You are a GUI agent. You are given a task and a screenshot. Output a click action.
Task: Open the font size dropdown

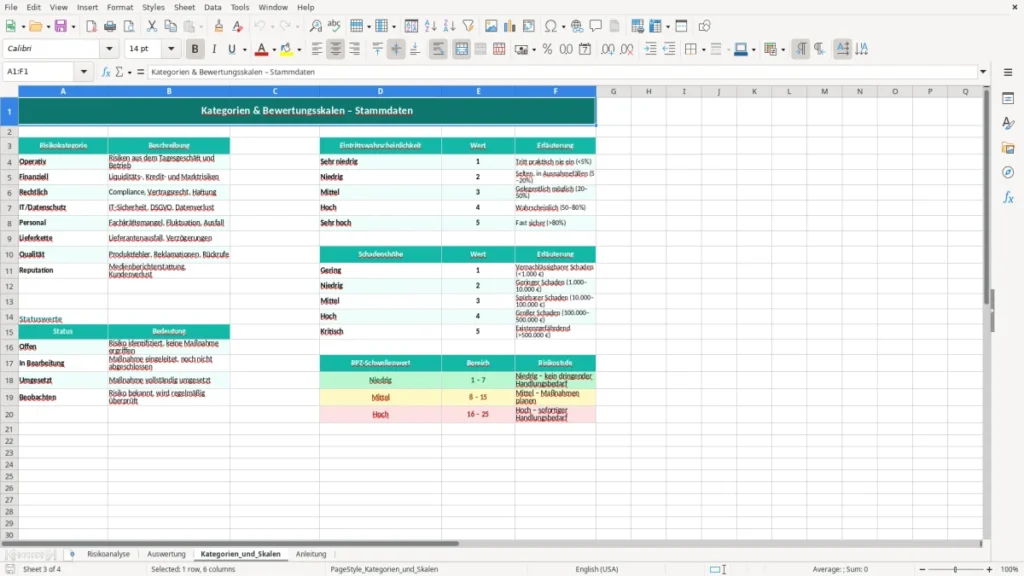[x=171, y=48]
